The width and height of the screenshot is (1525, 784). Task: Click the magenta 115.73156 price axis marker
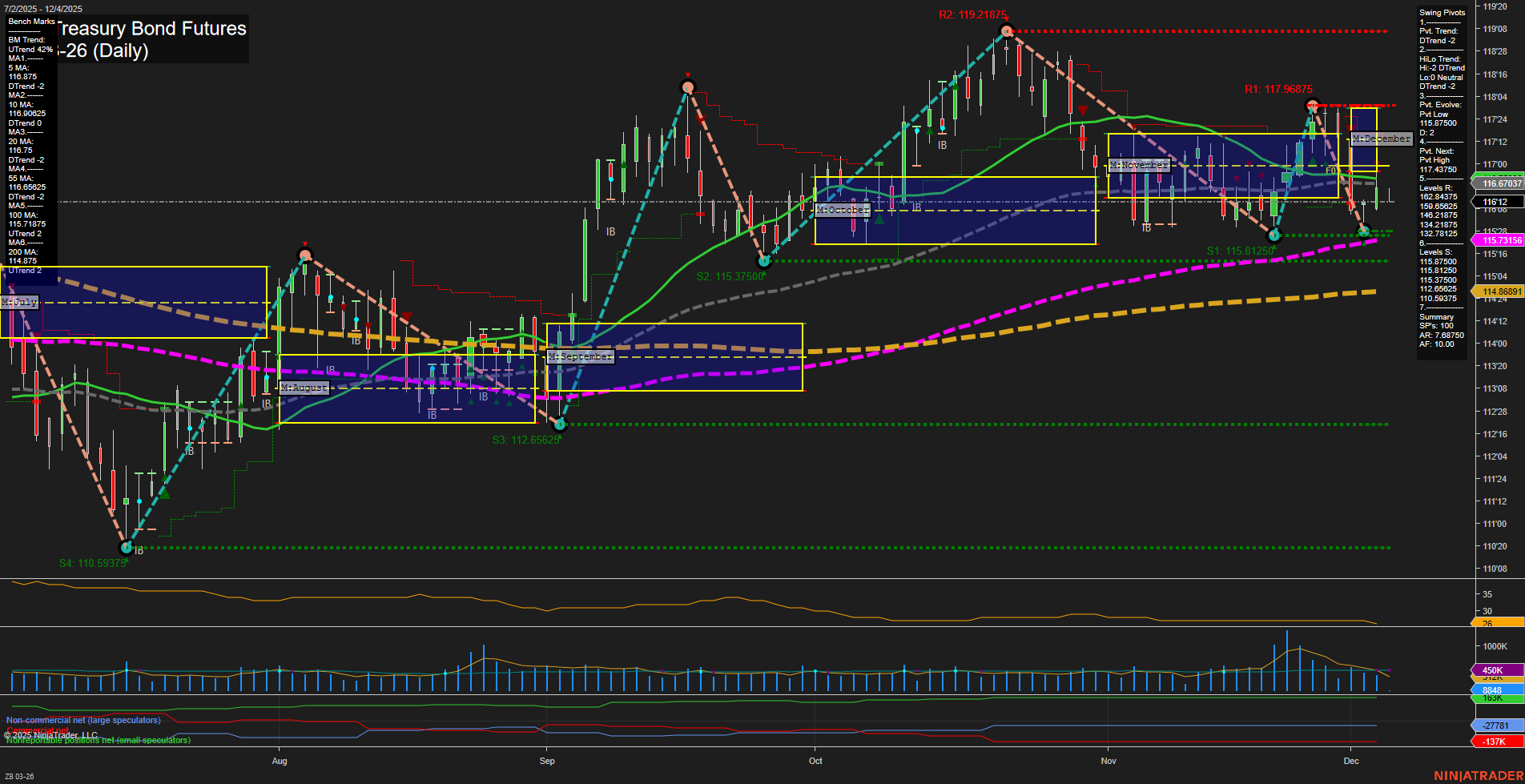tap(1497, 241)
